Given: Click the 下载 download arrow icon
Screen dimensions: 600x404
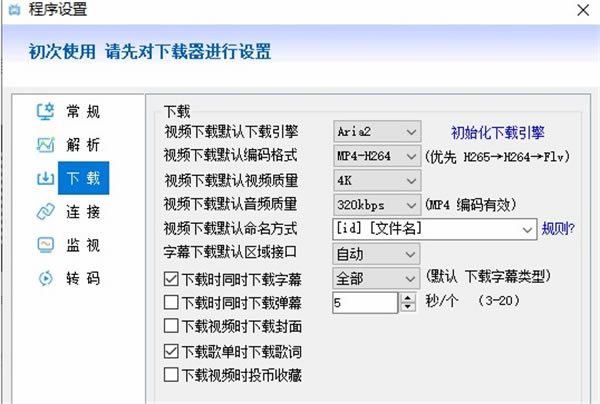Looking at the screenshot, I should click(45, 178).
